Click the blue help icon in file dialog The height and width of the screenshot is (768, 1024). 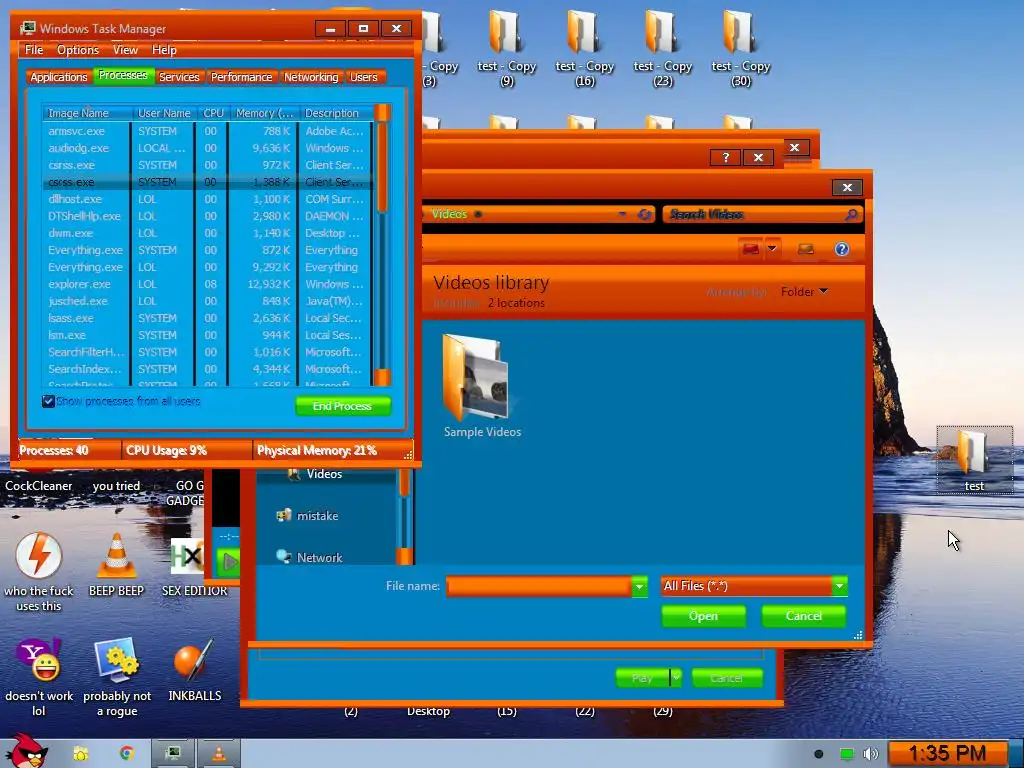click(842, 249)
